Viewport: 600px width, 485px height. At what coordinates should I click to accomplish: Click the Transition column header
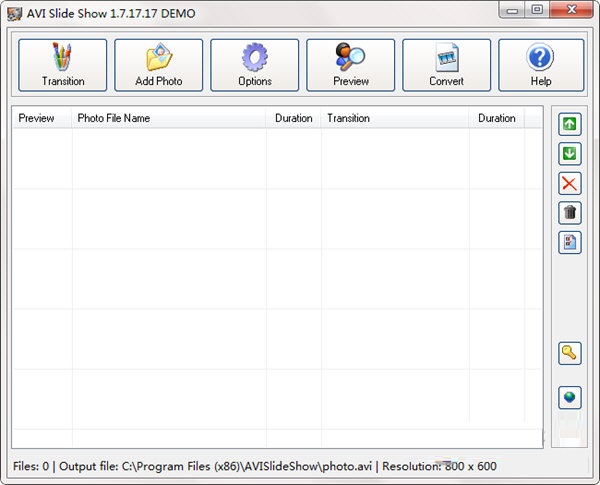[x=395, y=118]
